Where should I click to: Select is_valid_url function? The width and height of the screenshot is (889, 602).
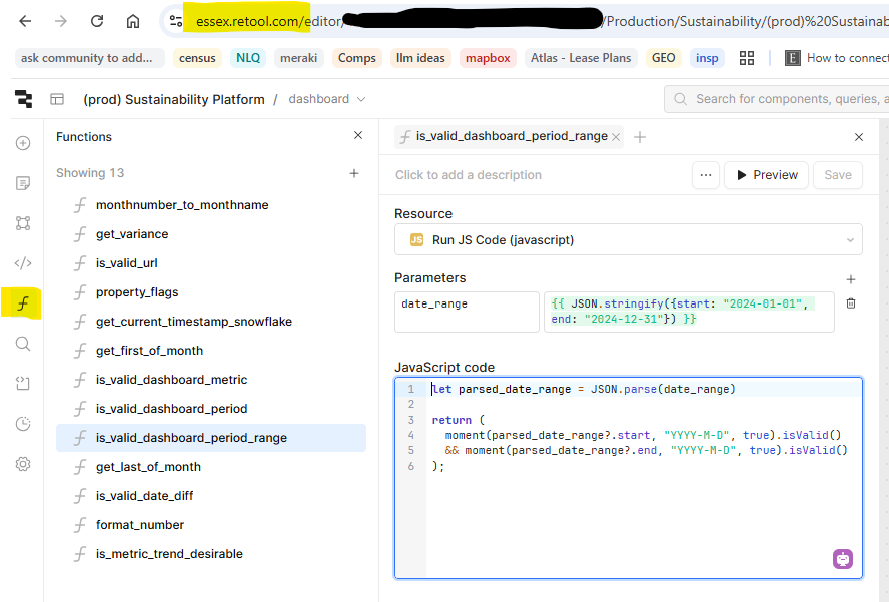[x=210, y=262]
